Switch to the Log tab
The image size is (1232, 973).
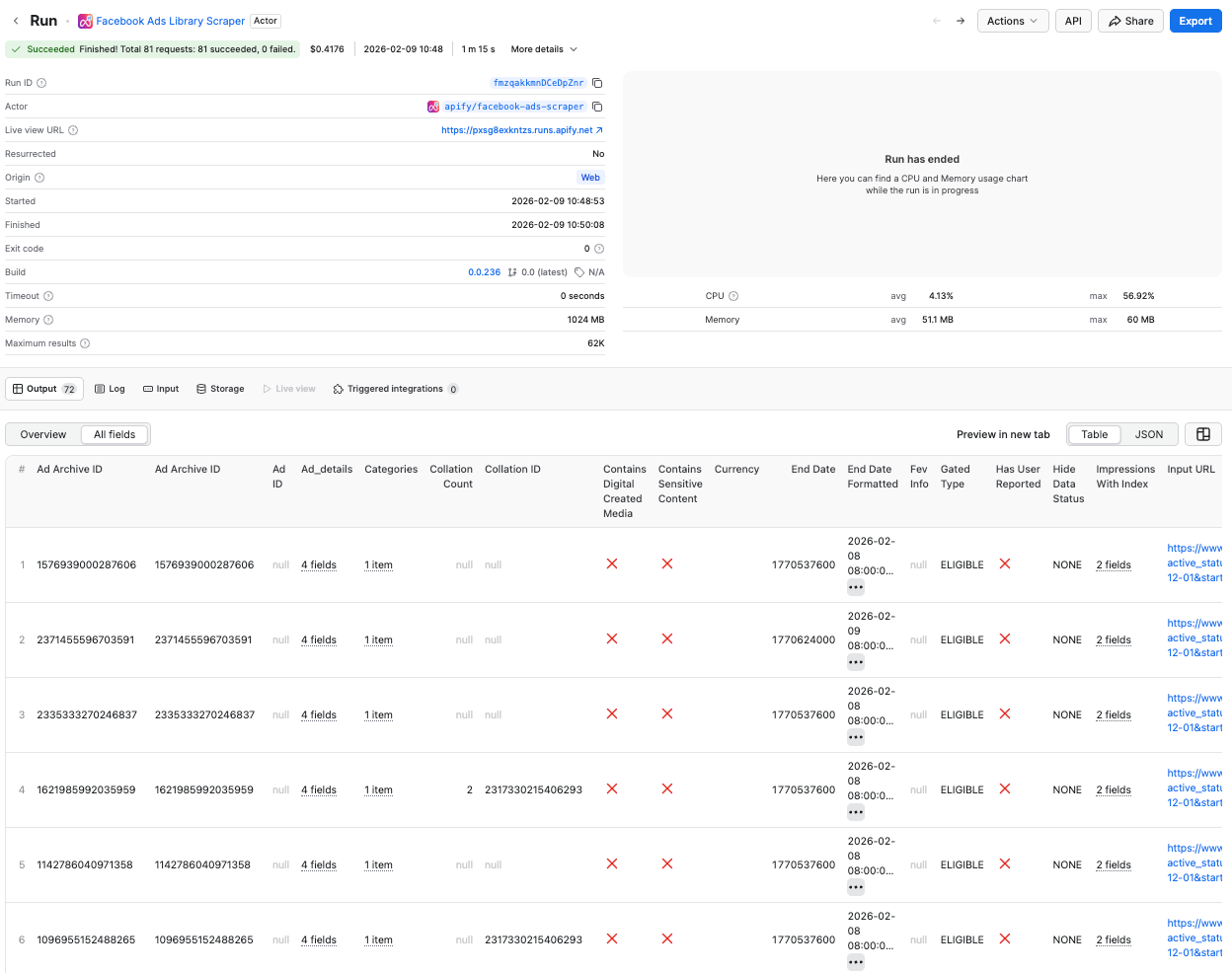(x=110, y=388)
